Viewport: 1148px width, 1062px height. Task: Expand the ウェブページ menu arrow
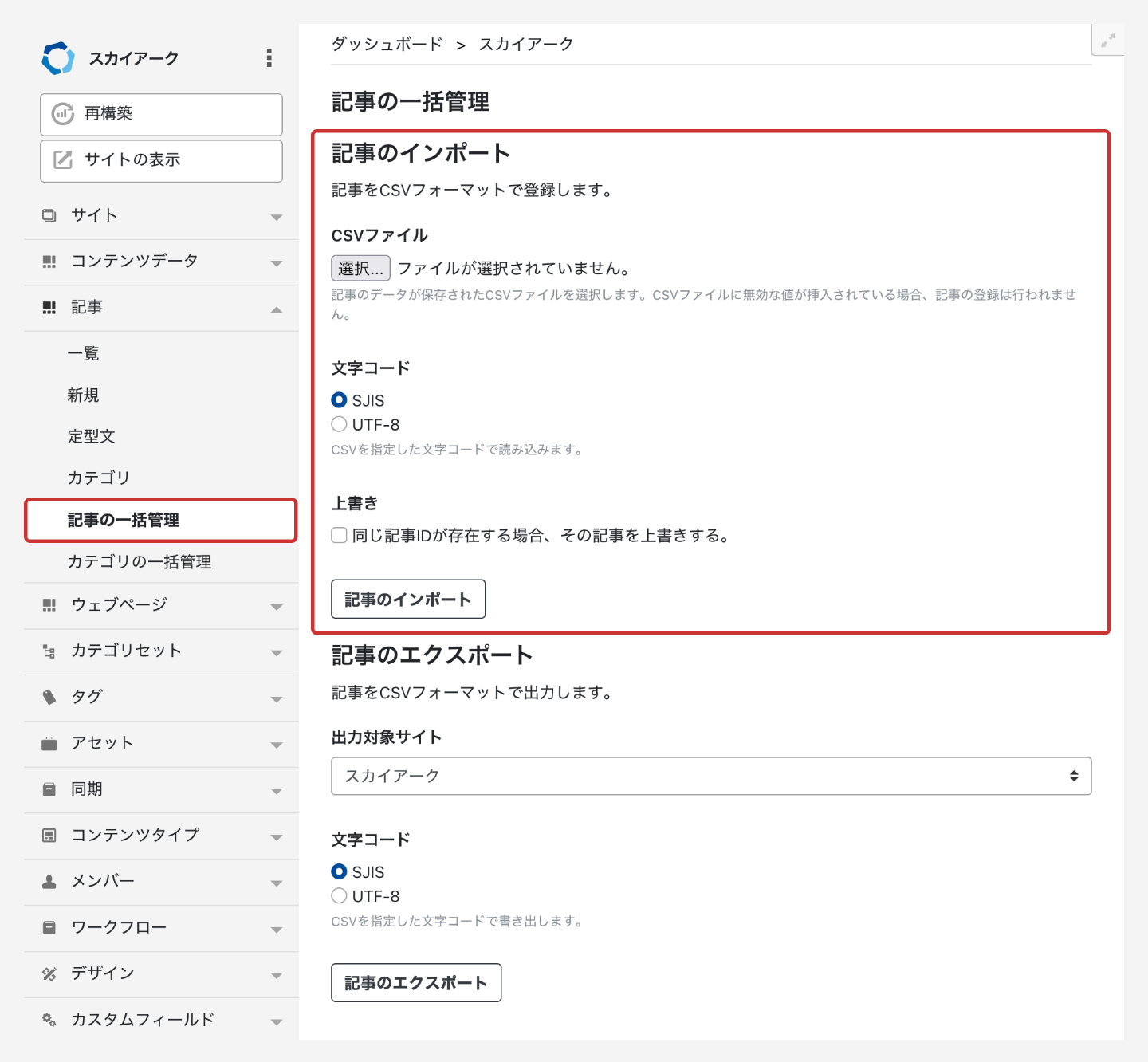click(277, 607)
